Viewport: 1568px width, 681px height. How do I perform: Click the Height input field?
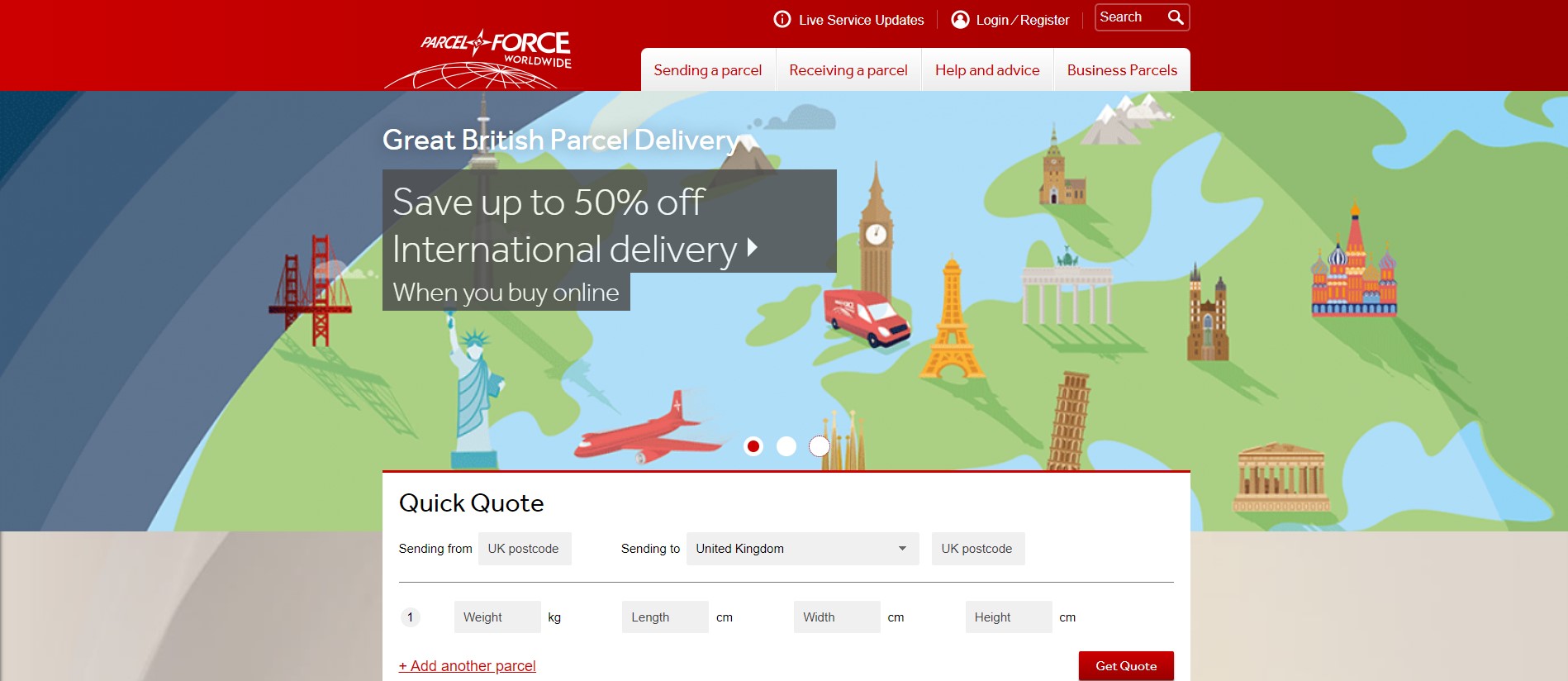coord(1009,617)
